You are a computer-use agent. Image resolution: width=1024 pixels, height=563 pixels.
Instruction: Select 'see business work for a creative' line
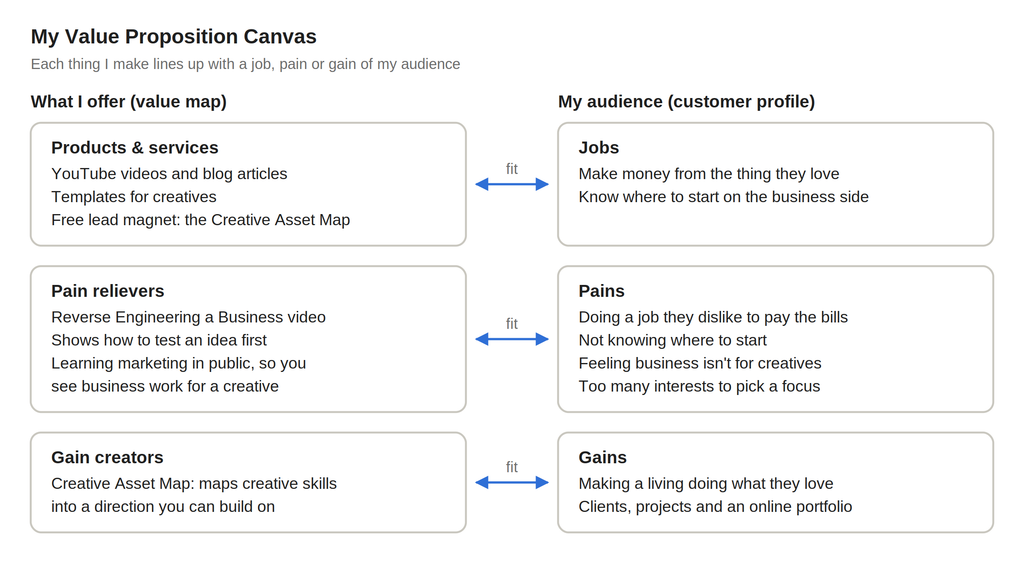165,386
